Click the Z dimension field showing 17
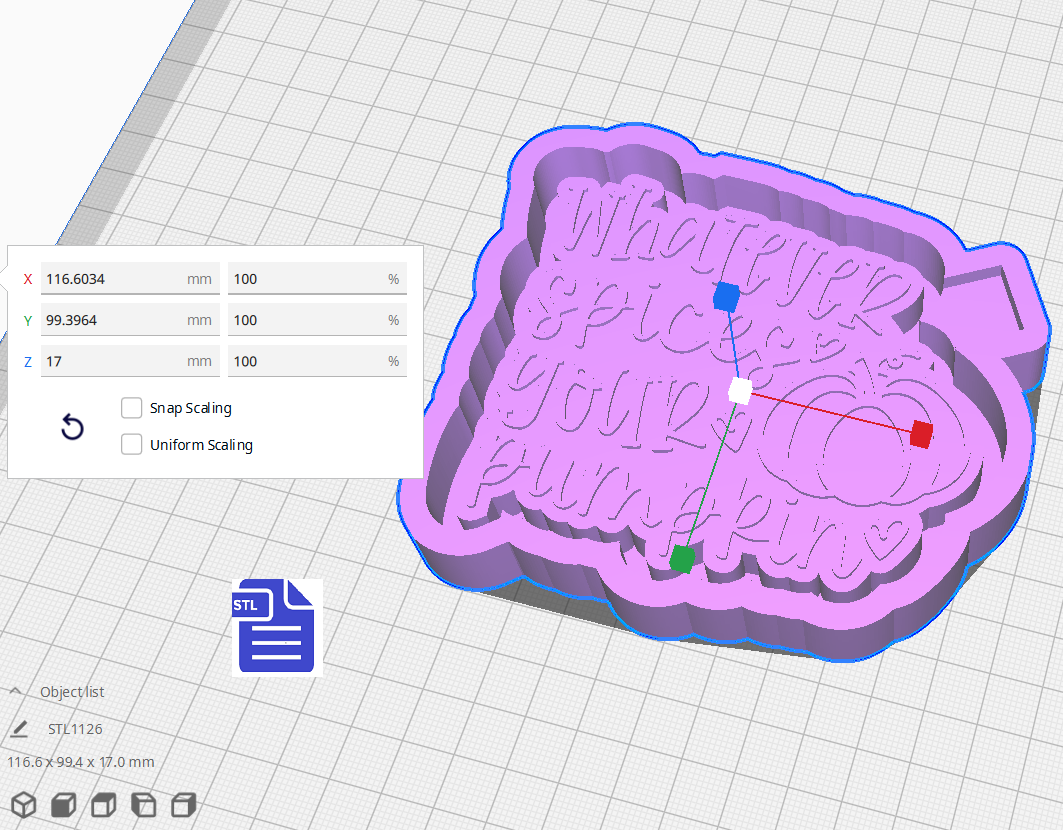The height and width of the screenshot is (830, 1063). tap(130, 361)
